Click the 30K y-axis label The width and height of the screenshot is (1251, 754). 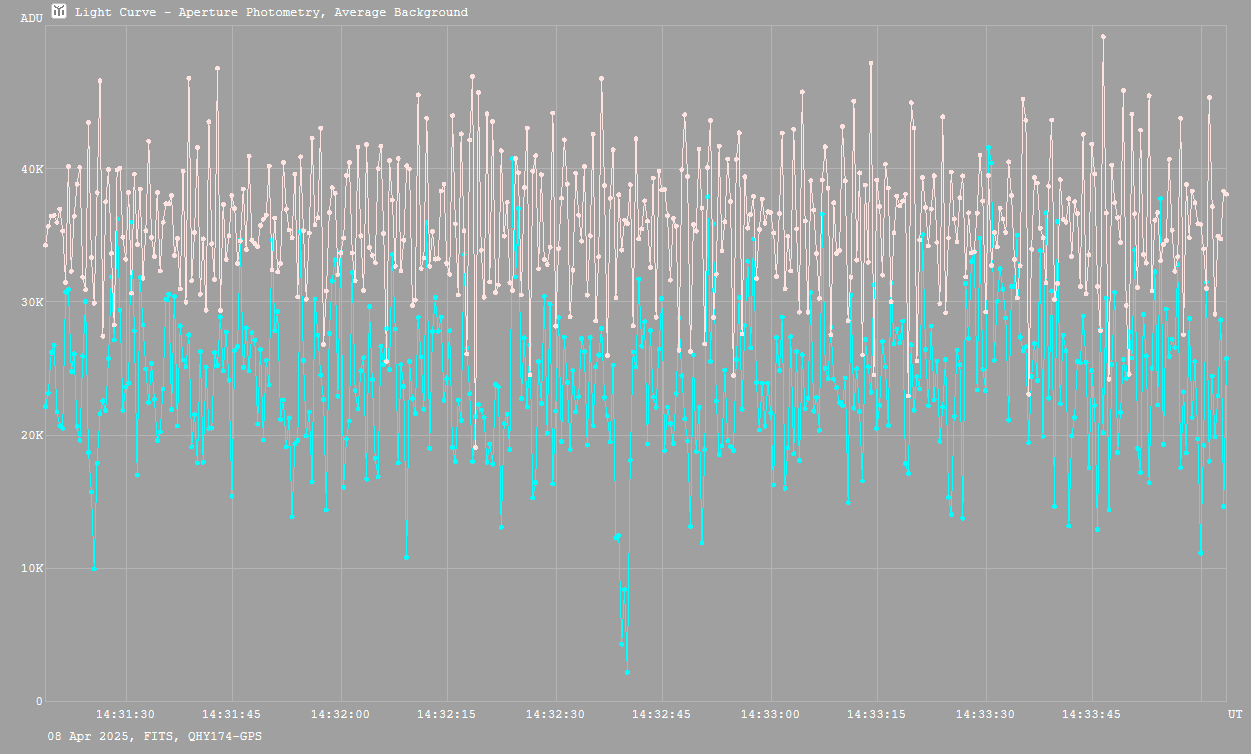tap(32, 302)
